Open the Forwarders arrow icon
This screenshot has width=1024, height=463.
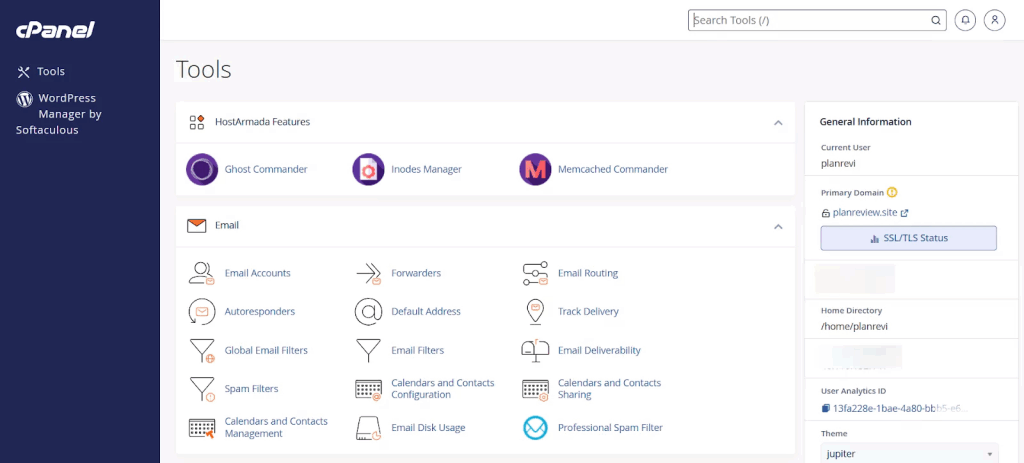point(369,273)
